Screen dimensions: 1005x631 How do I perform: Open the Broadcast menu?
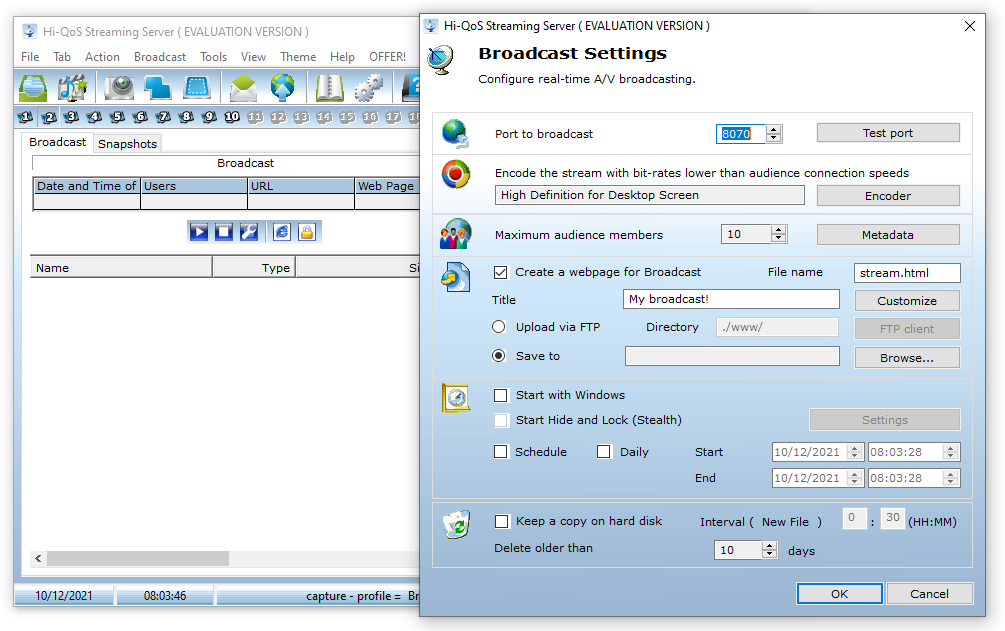tap(160, 56)
